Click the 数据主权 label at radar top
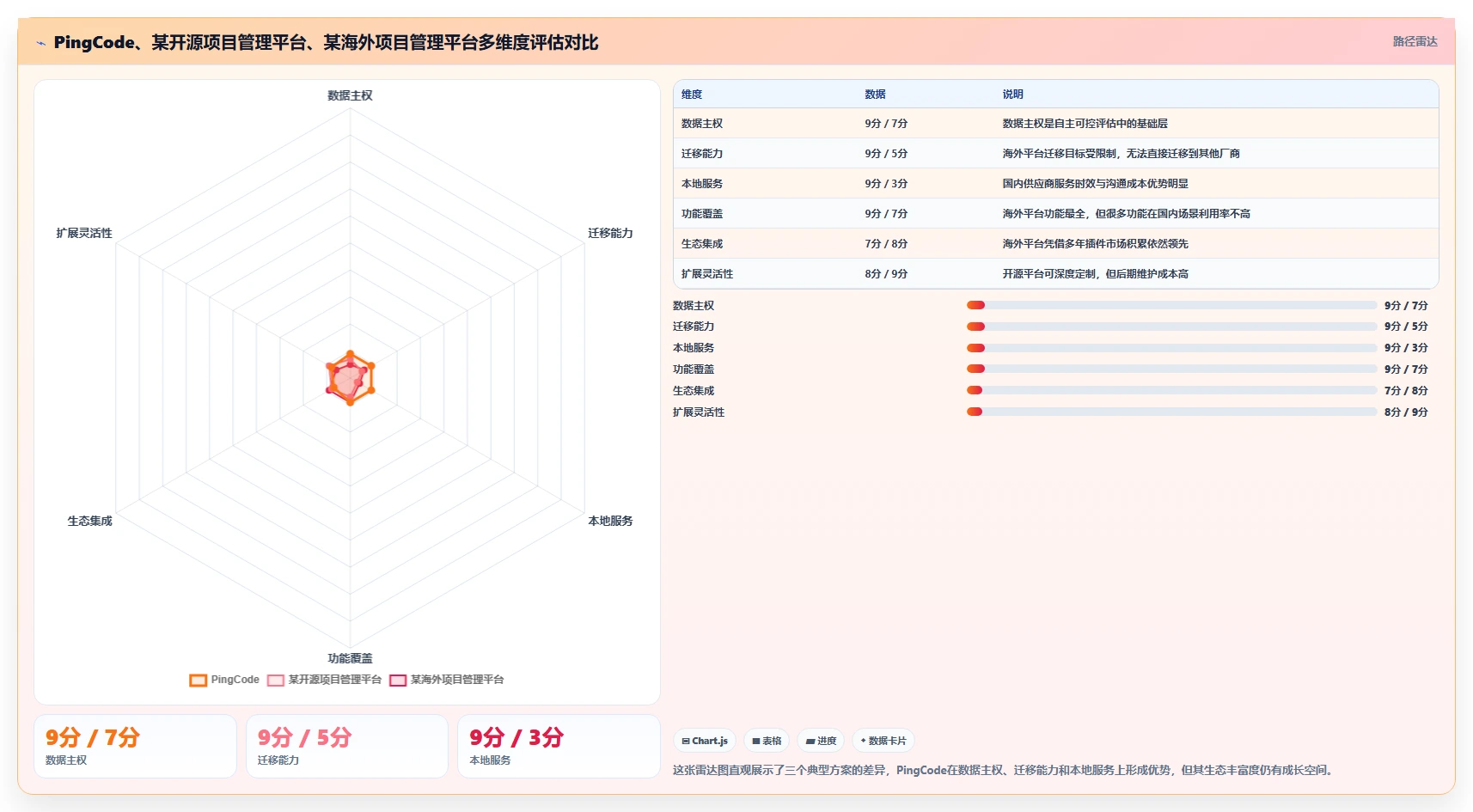Image resolution: width=1473 pixels, height=812 pixels. coord(350,95)
